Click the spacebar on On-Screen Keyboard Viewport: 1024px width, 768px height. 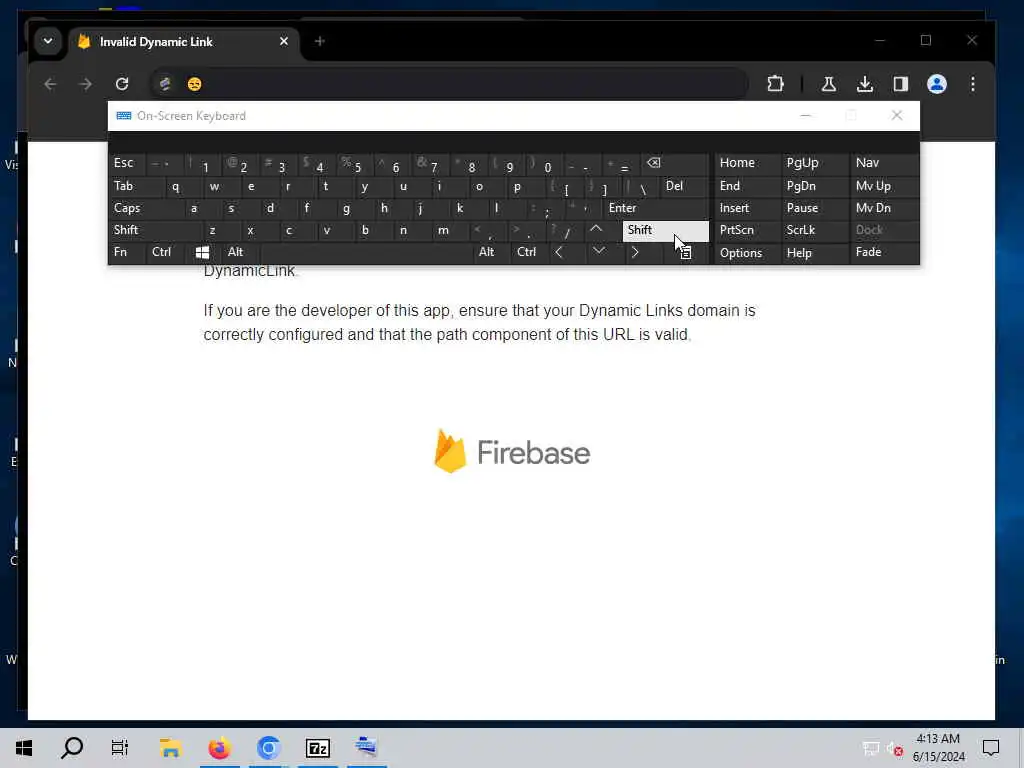[x=366, y=252]
